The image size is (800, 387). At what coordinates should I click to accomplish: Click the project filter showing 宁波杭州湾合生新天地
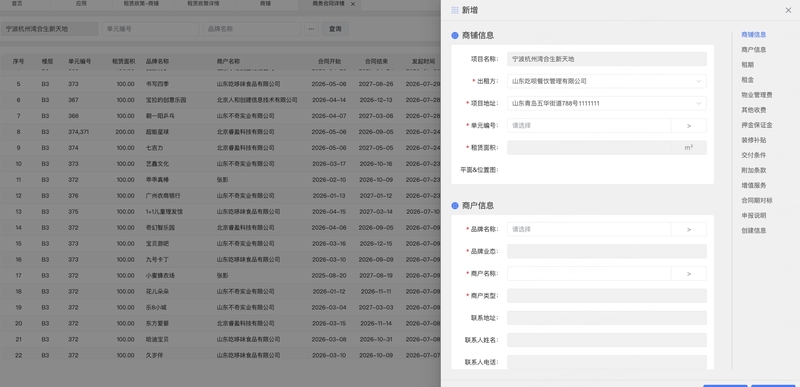[x=49, y=29]
